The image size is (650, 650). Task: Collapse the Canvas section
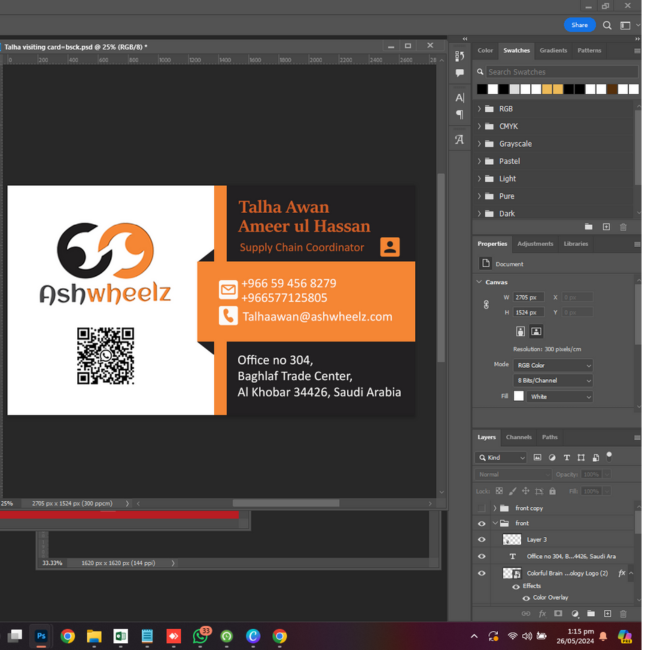[479, 282]
